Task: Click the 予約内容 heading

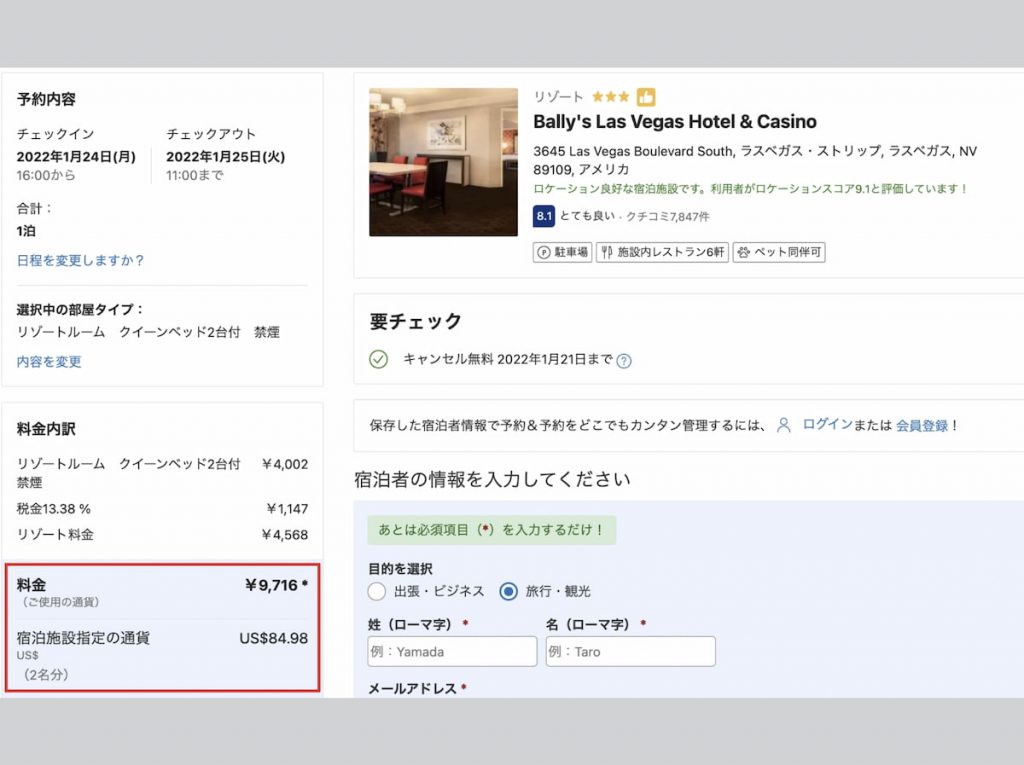Action: (x=46, y=99)
